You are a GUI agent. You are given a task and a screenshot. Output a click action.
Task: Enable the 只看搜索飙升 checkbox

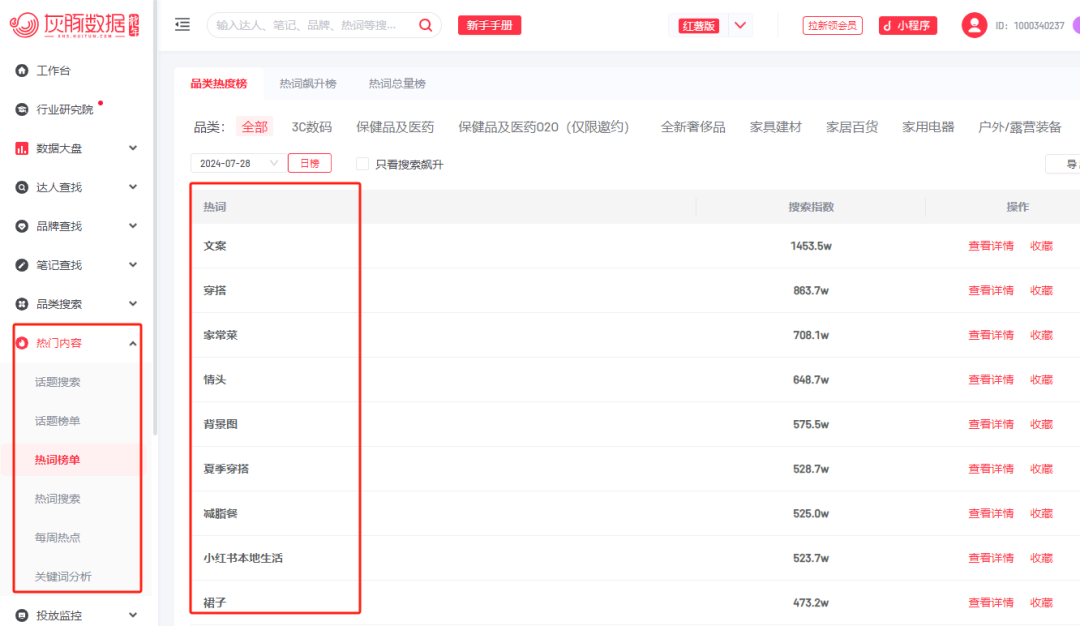pos(363,164)
